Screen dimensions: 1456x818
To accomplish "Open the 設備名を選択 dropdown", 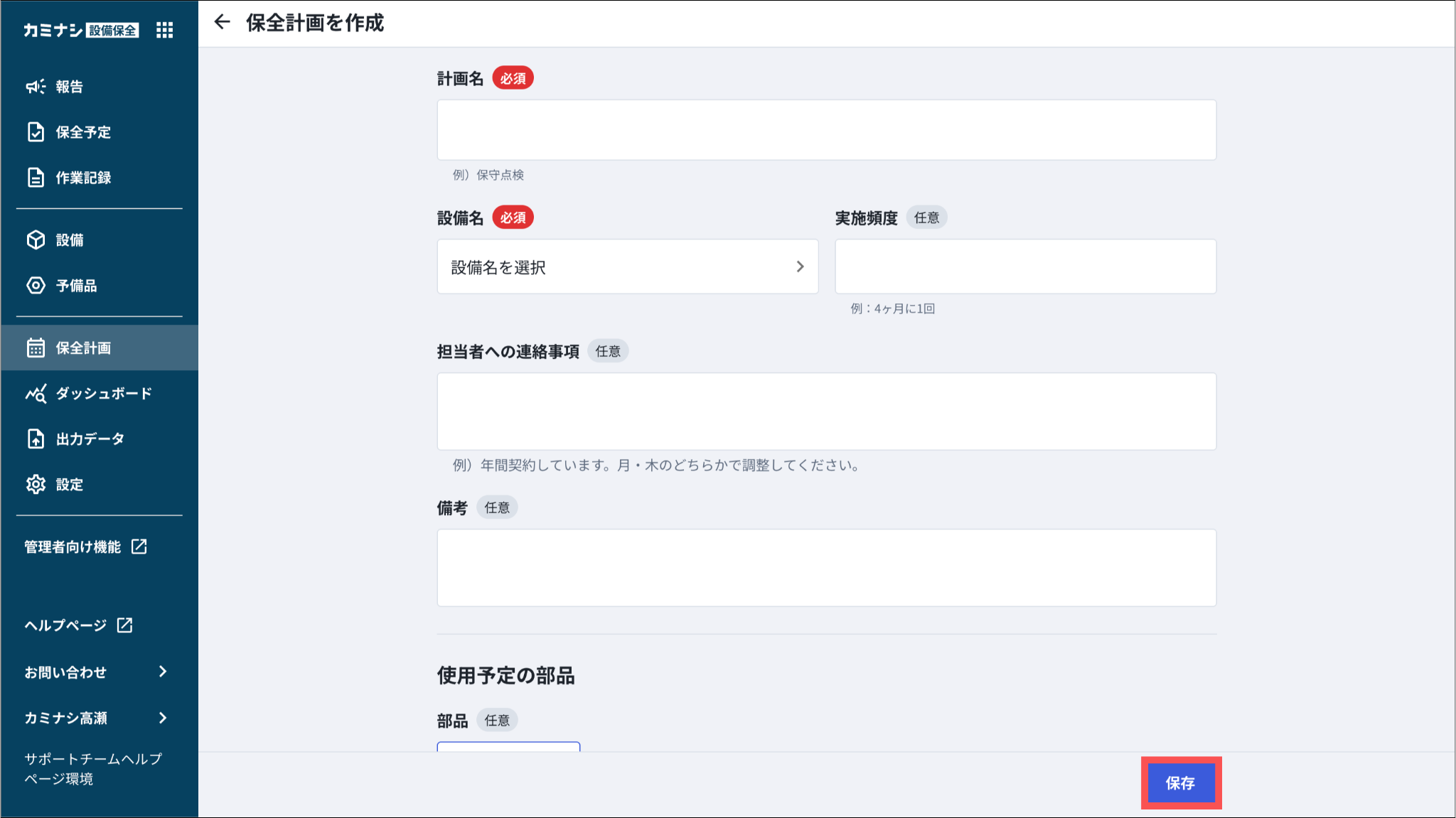I will click(x=627, y=267).
